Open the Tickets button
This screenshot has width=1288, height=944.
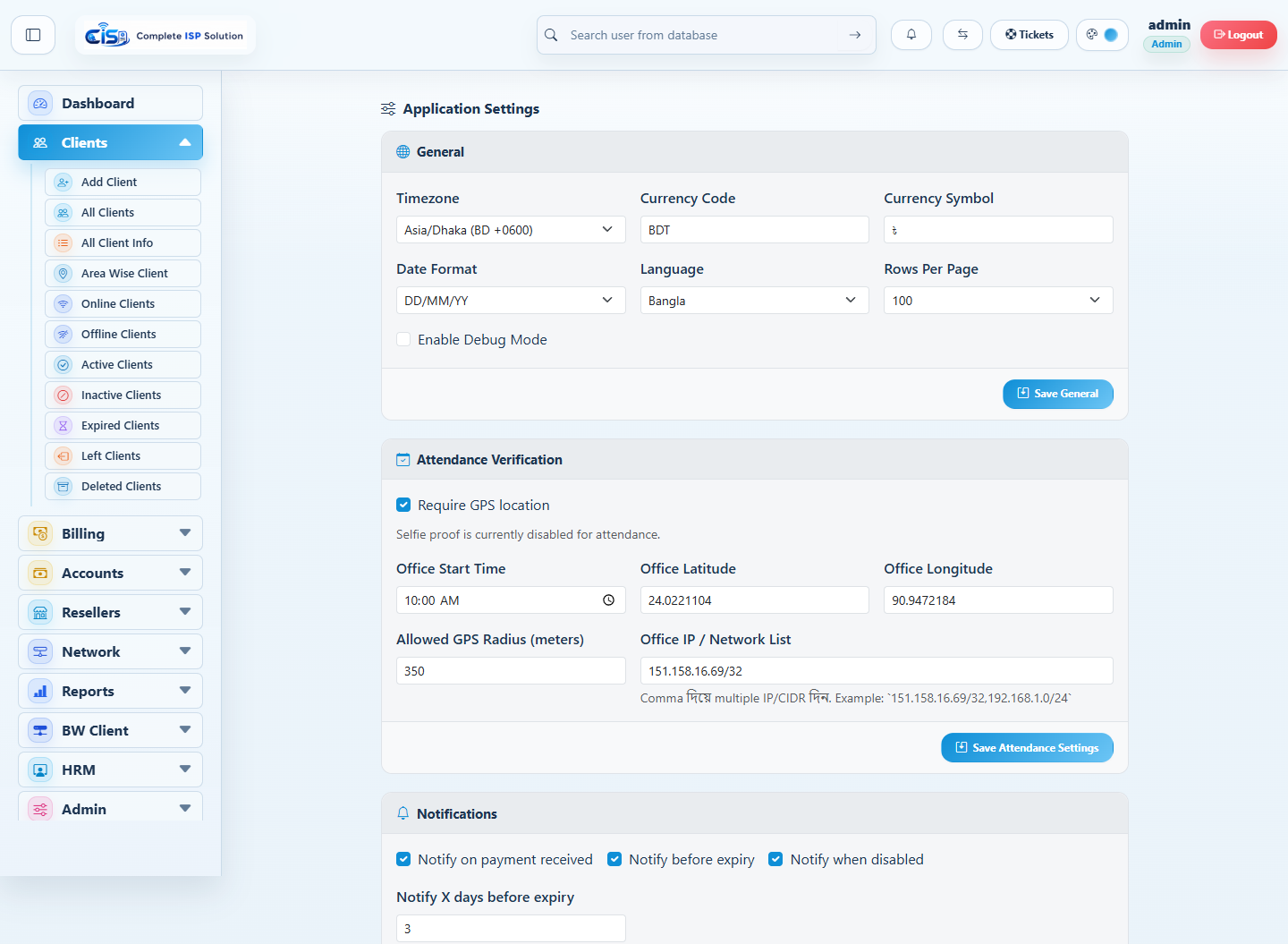pos(1030,35)
